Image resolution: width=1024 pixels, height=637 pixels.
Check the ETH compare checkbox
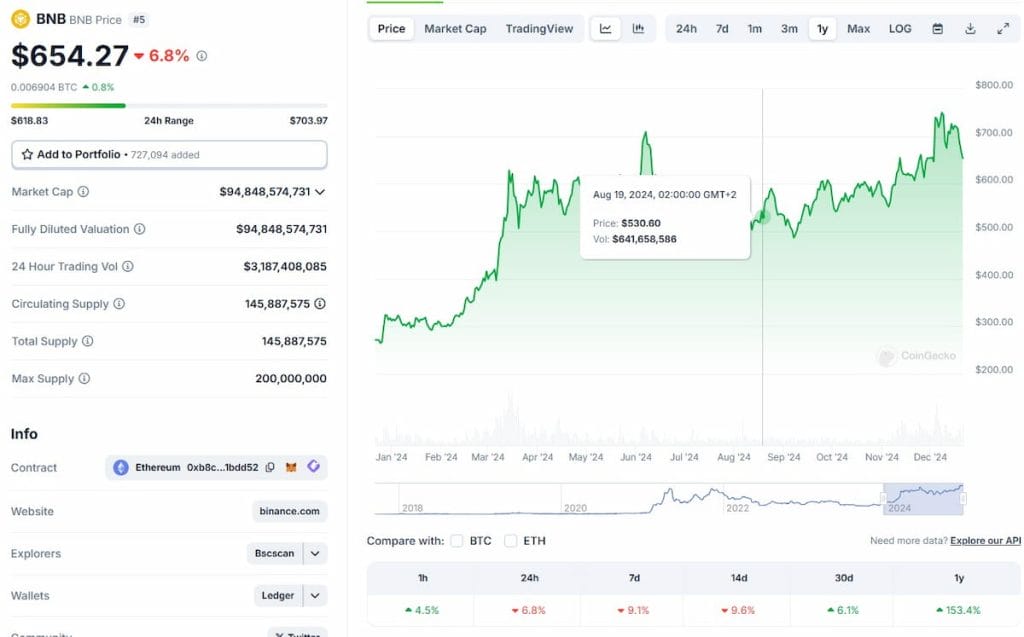(513, 541)
